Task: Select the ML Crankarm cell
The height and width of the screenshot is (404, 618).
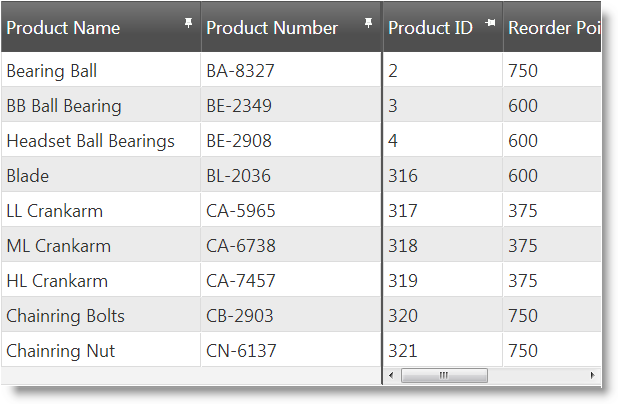Action: click(58, 246)
